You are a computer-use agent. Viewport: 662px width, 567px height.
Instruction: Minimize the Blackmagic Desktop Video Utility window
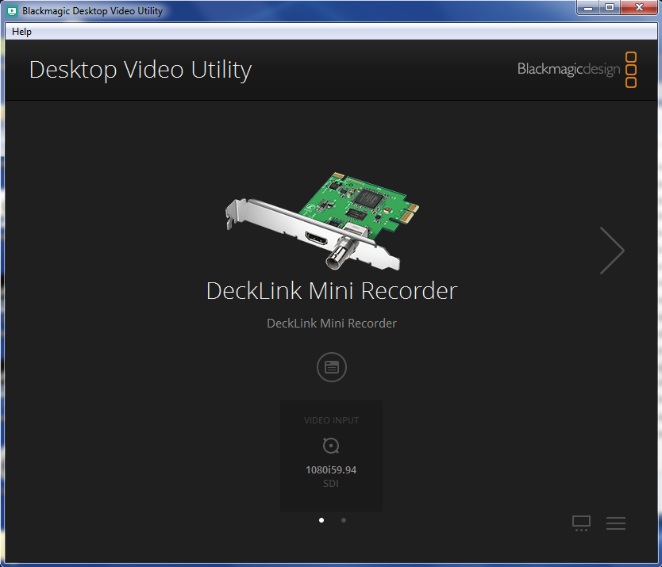[587, 8]
